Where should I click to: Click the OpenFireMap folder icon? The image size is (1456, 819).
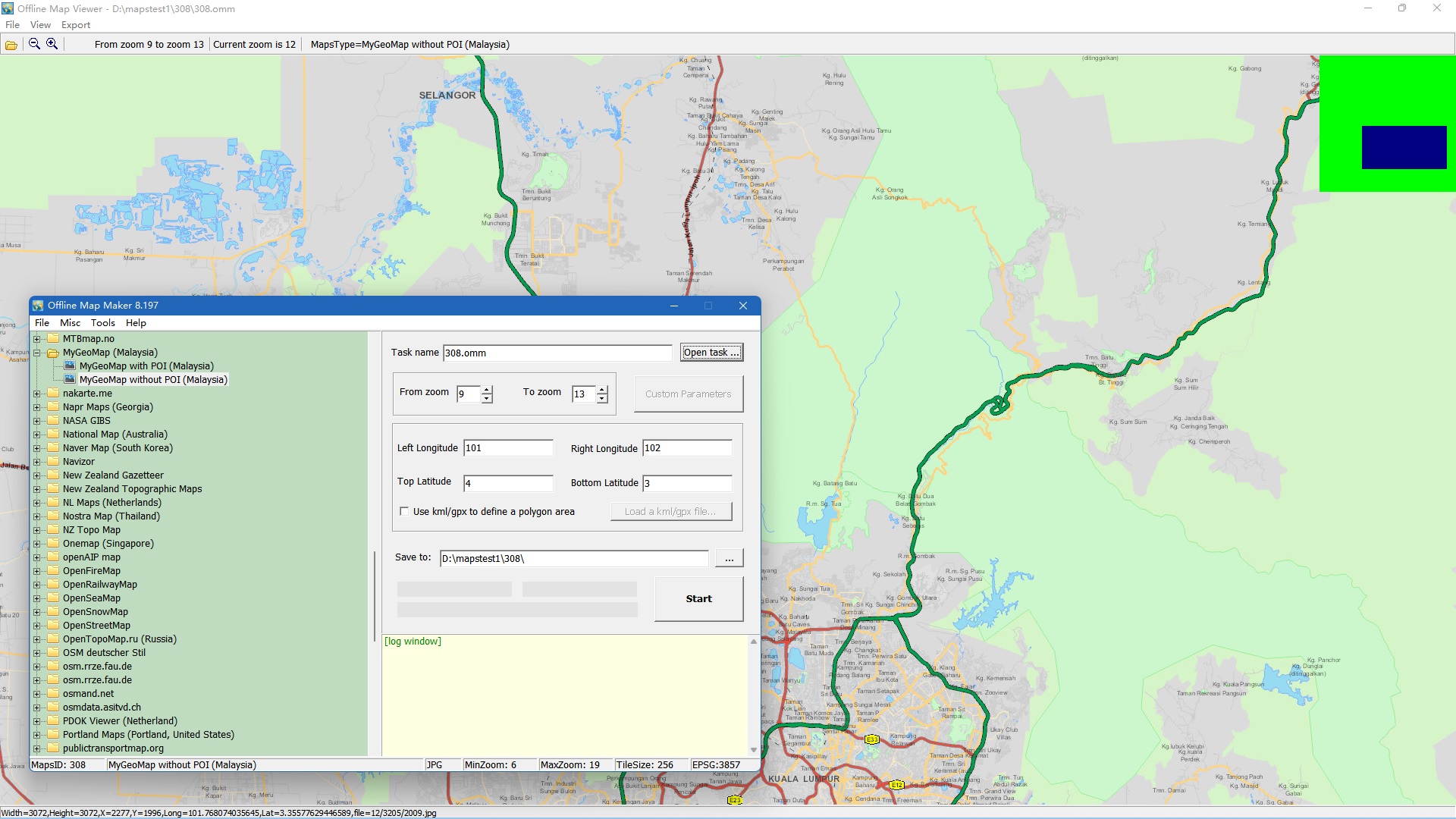click(x=53, y=571)
